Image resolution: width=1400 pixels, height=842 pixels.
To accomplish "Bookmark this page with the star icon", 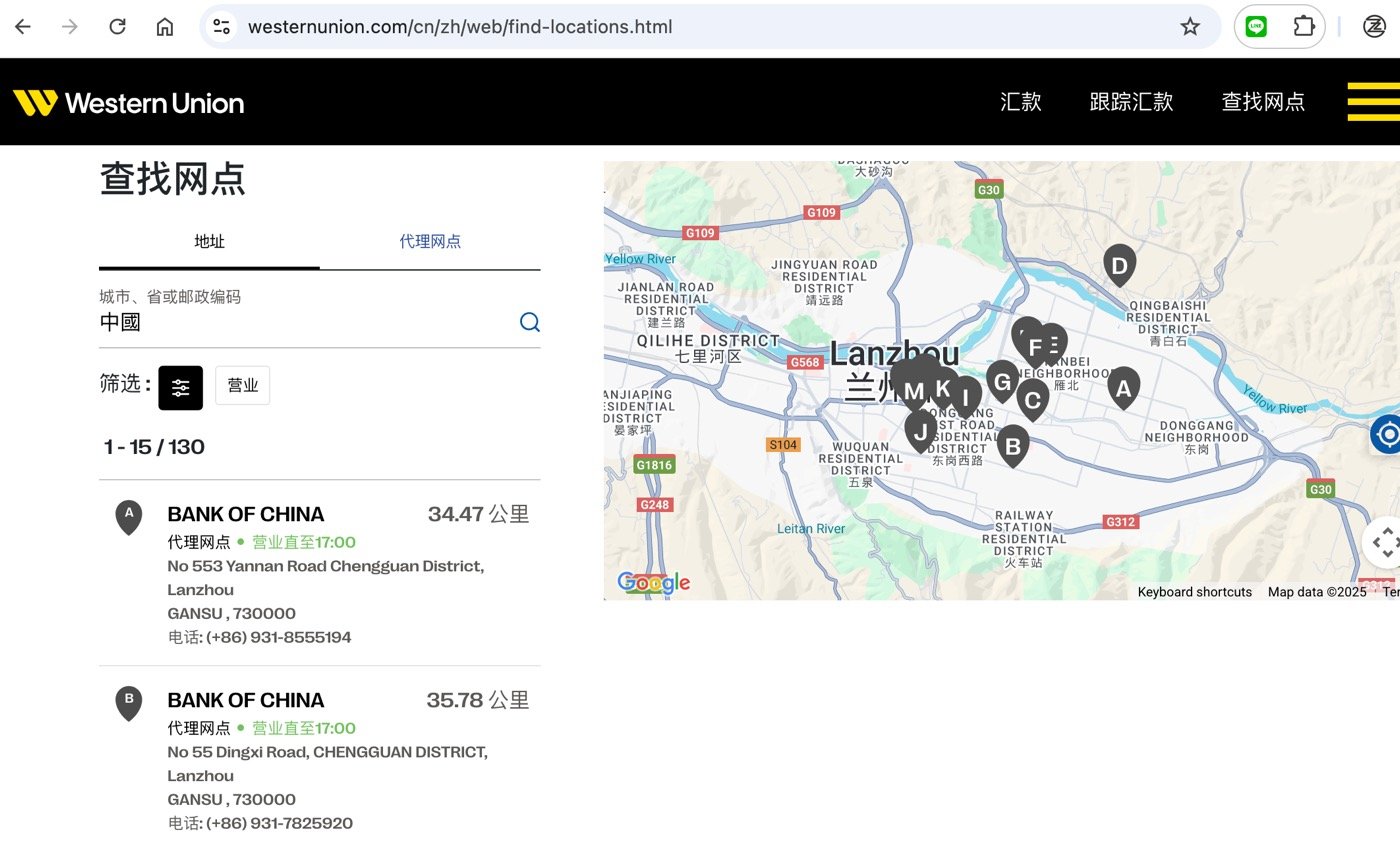I will [1190, 27].
